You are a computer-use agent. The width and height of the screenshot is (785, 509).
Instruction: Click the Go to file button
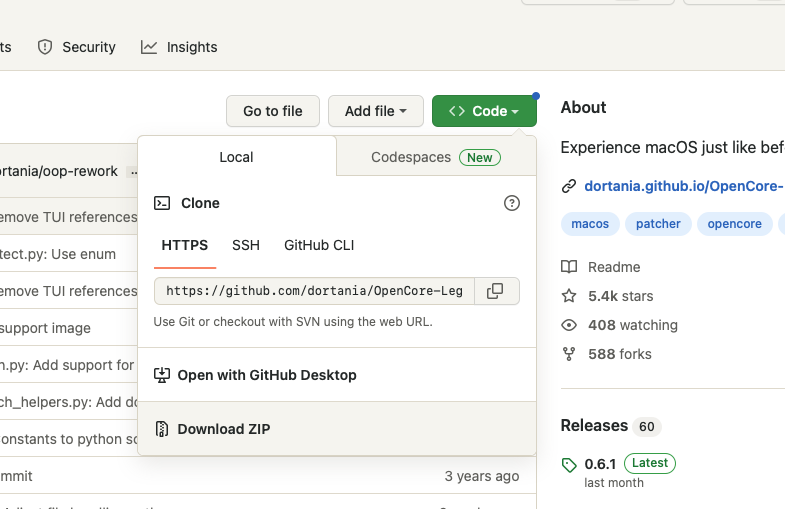tap(273, 111)
